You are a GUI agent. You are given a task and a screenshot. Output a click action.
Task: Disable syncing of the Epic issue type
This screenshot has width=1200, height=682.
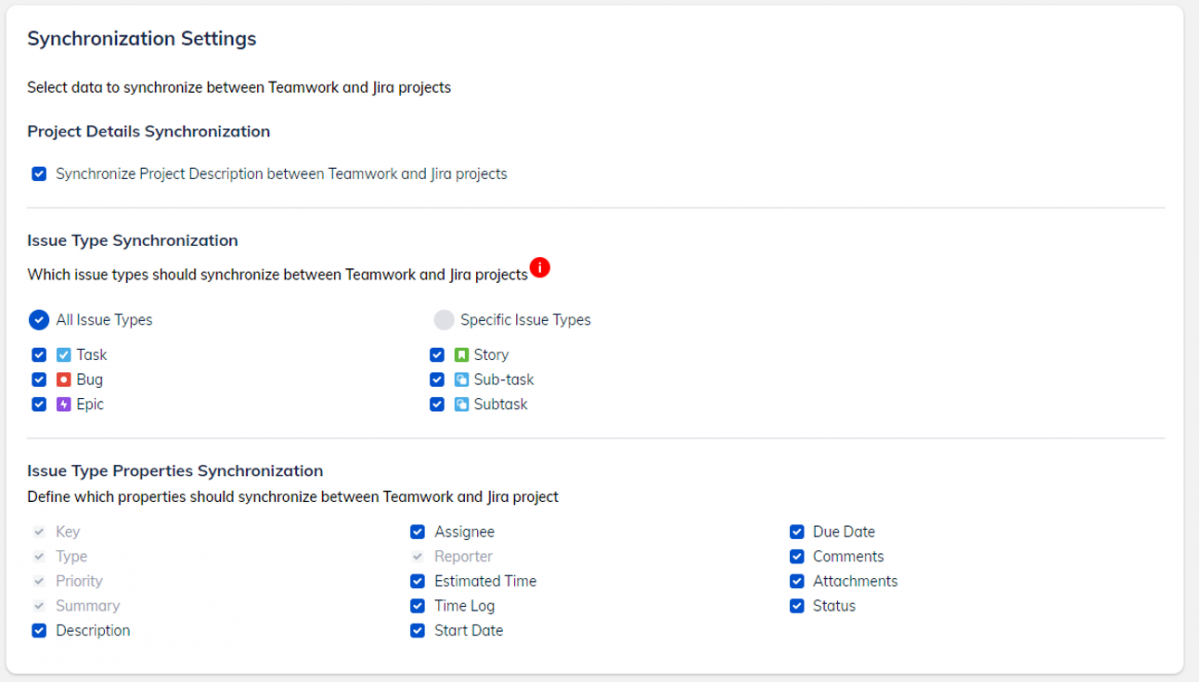pos(38,404)
